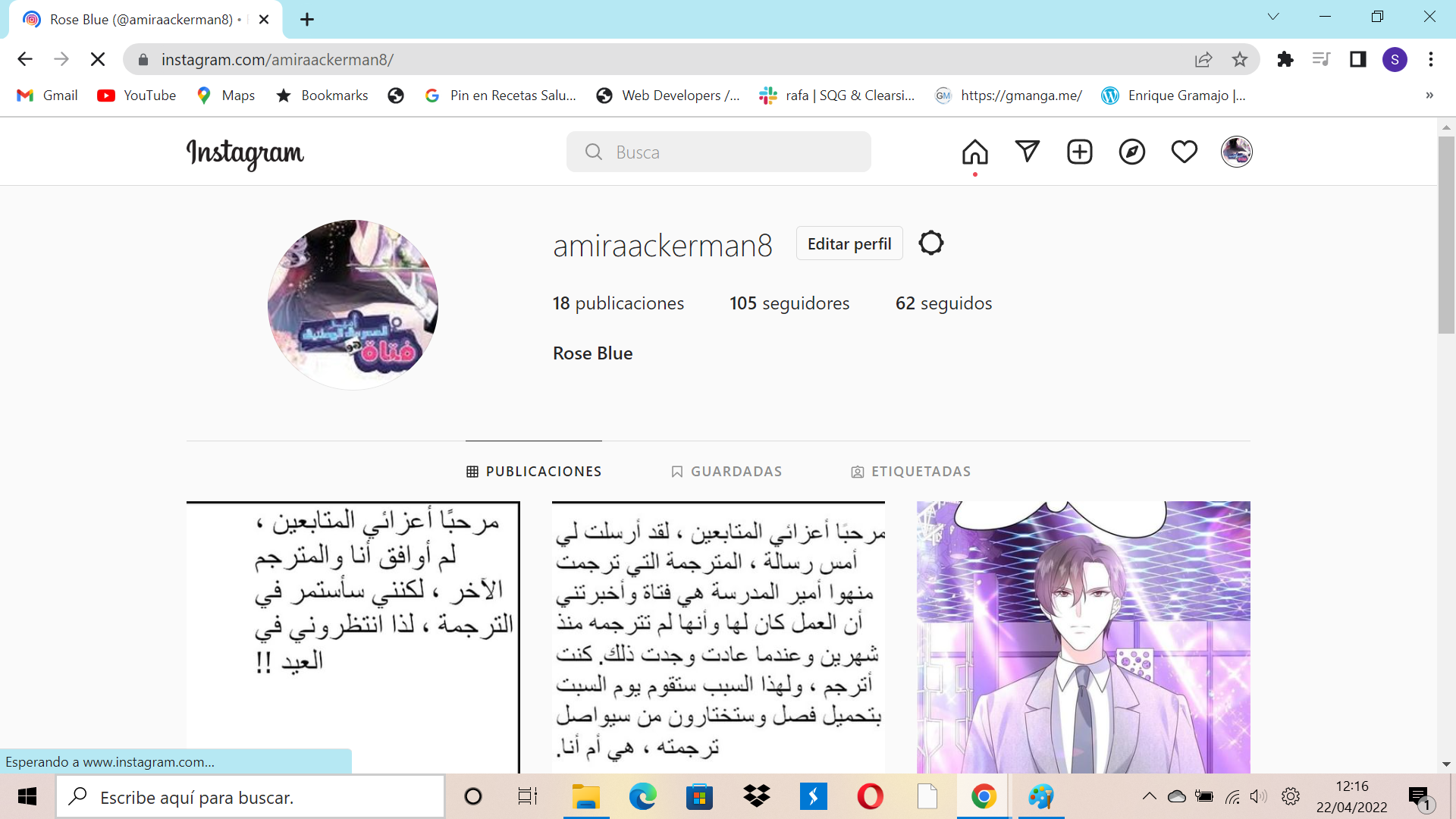
Task: Click the Windows taskbar search box
Action: (x=250, y=797)
